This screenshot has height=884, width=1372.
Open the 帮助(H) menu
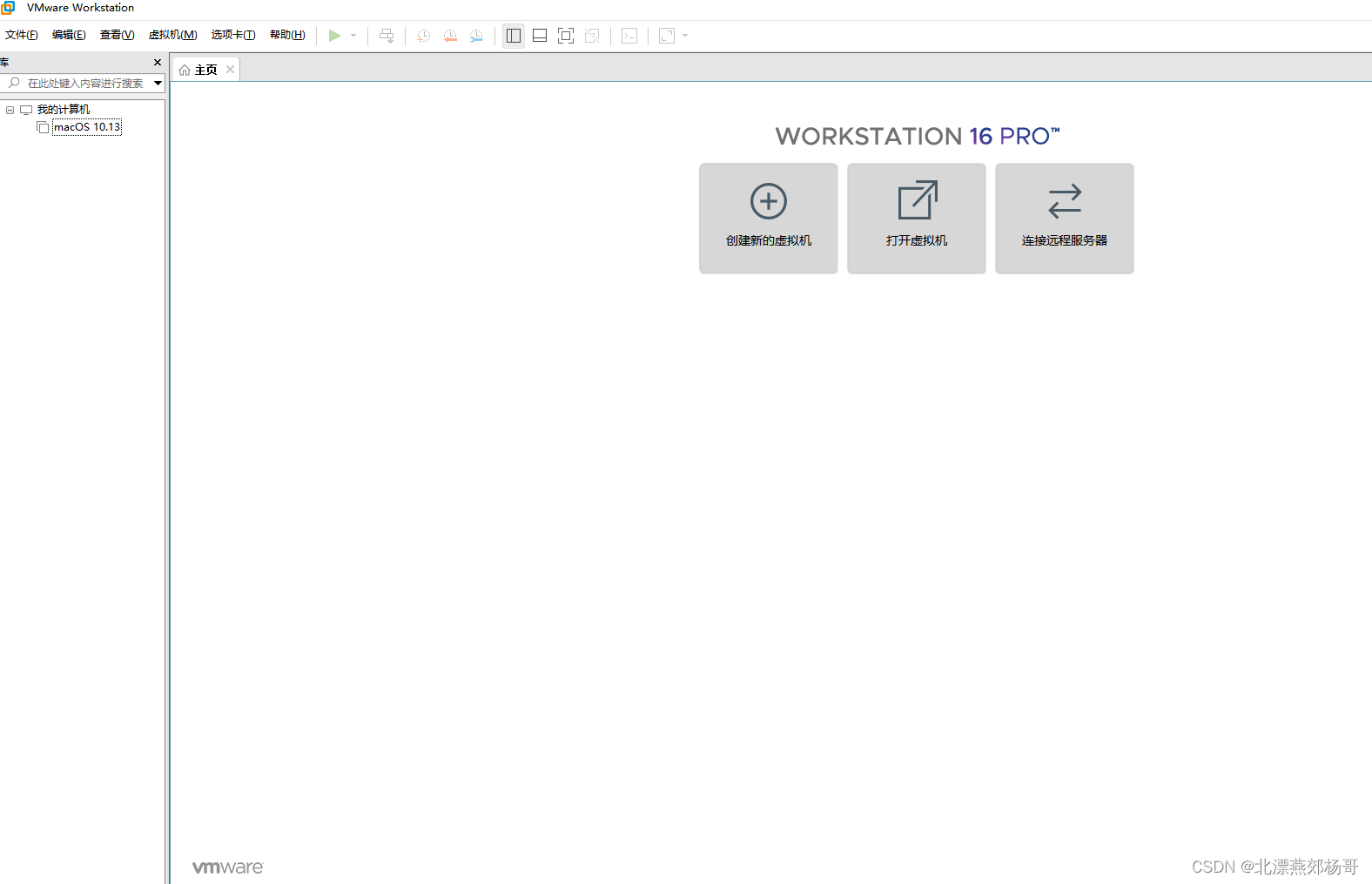[x=287, y=35]
